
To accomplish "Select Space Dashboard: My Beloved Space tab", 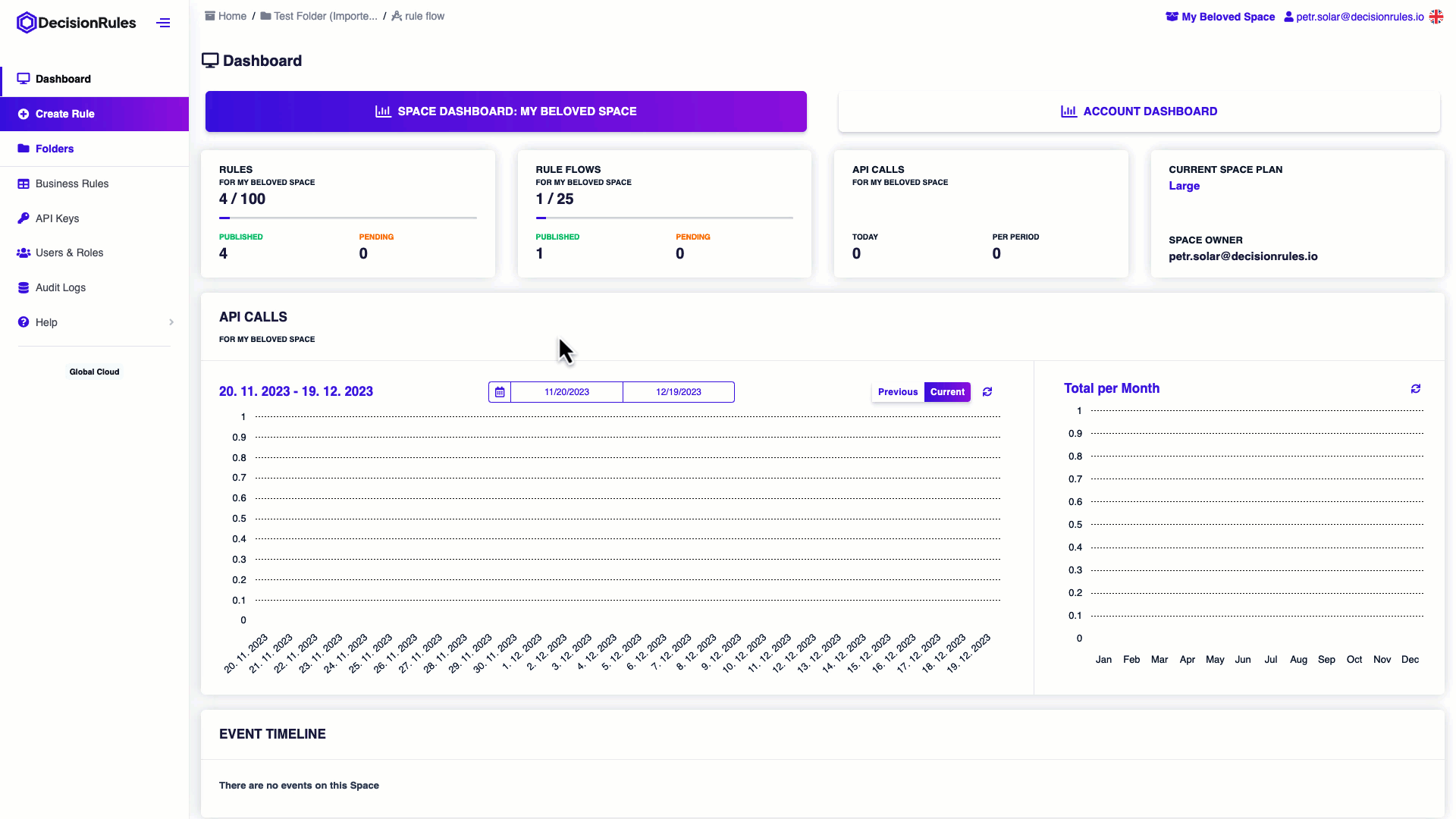I will (x=506, y=111).
